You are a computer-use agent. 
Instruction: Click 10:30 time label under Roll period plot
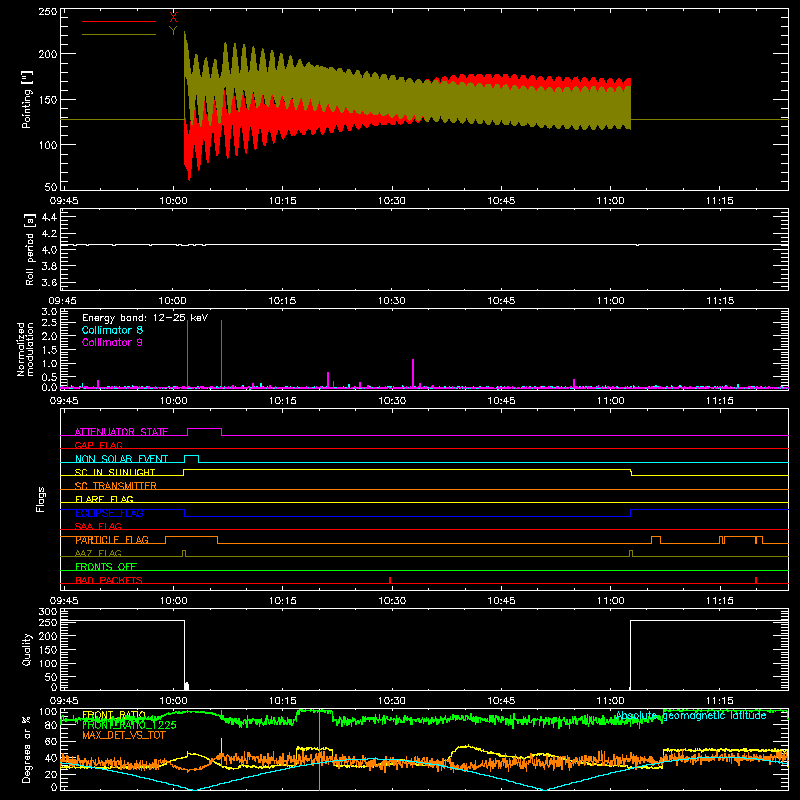[392, 301]
